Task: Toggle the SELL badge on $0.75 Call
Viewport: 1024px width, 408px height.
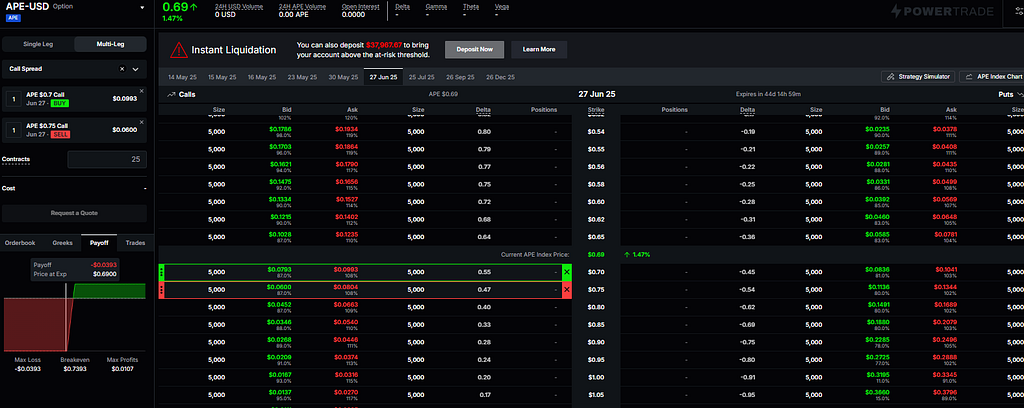Action: click(x=62, y=134)
